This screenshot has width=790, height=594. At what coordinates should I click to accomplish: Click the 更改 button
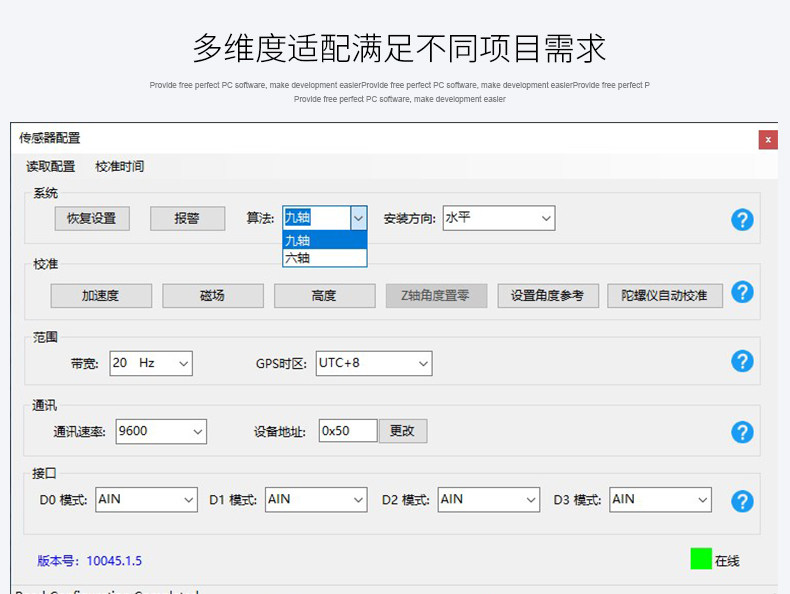pos(403,431)
